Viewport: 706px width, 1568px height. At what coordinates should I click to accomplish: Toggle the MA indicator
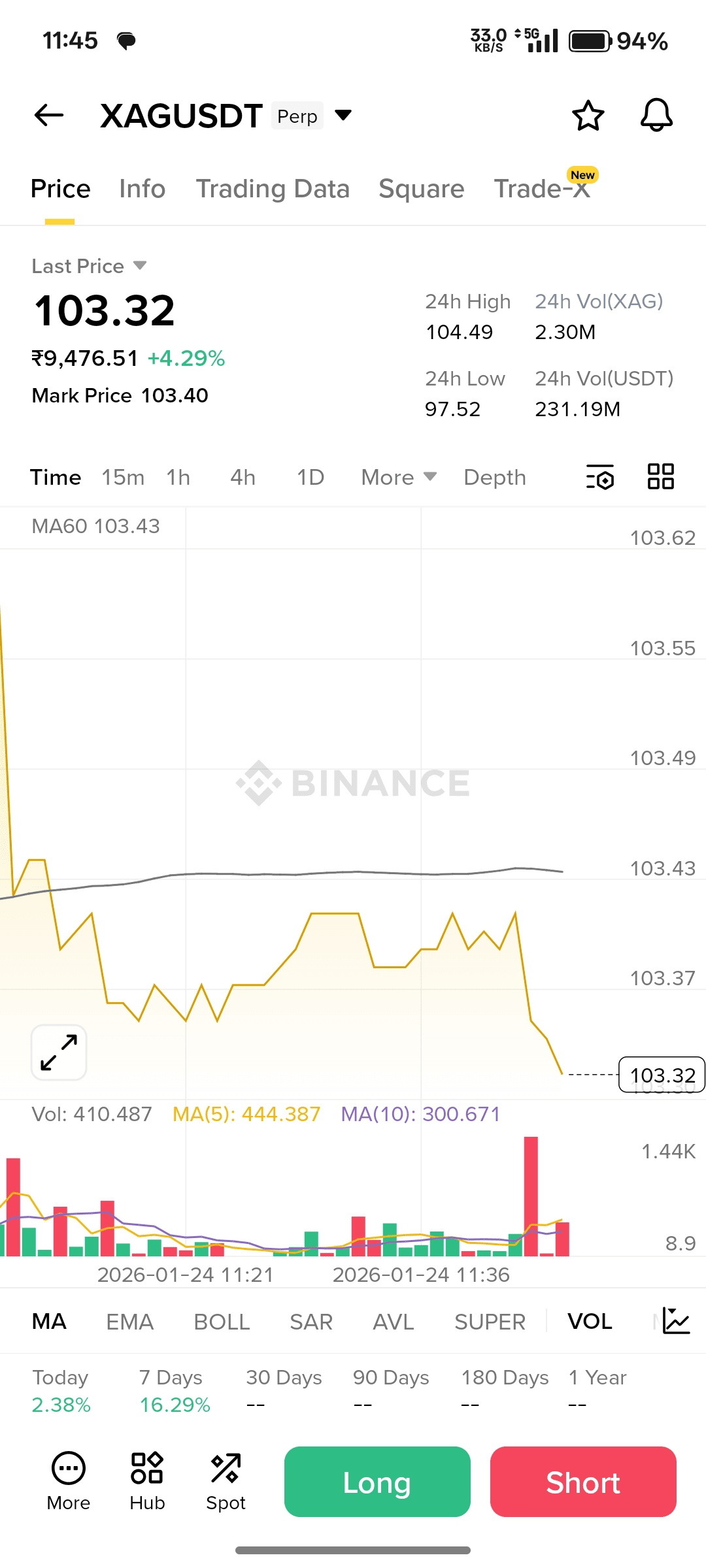(49, 1322)
